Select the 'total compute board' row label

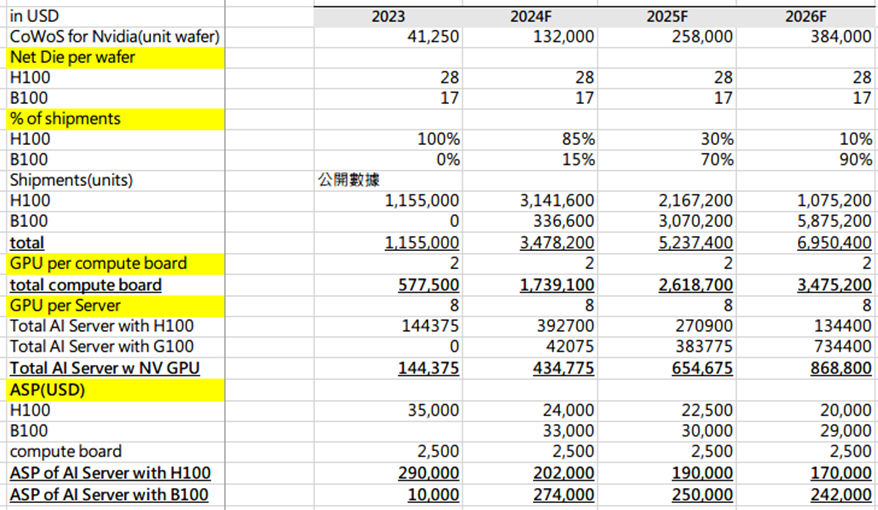(85, 285)
